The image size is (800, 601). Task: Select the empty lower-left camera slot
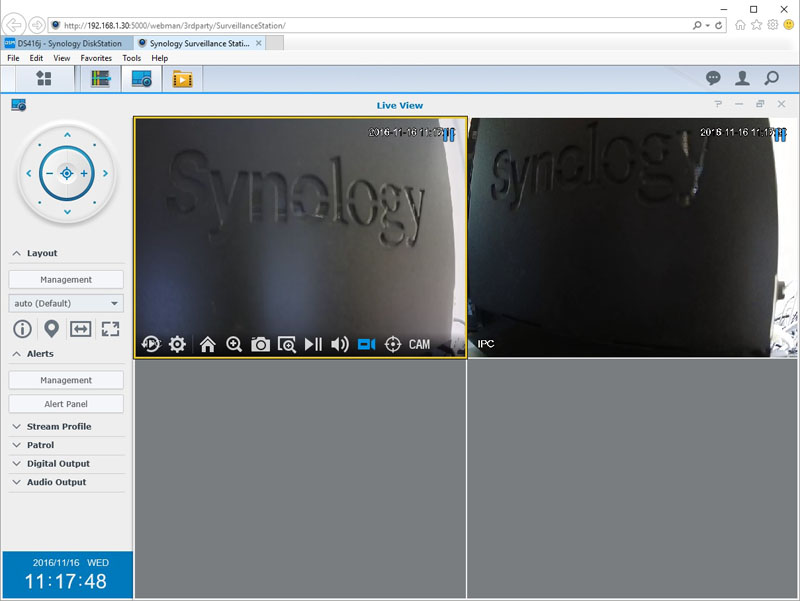[300, 478]
